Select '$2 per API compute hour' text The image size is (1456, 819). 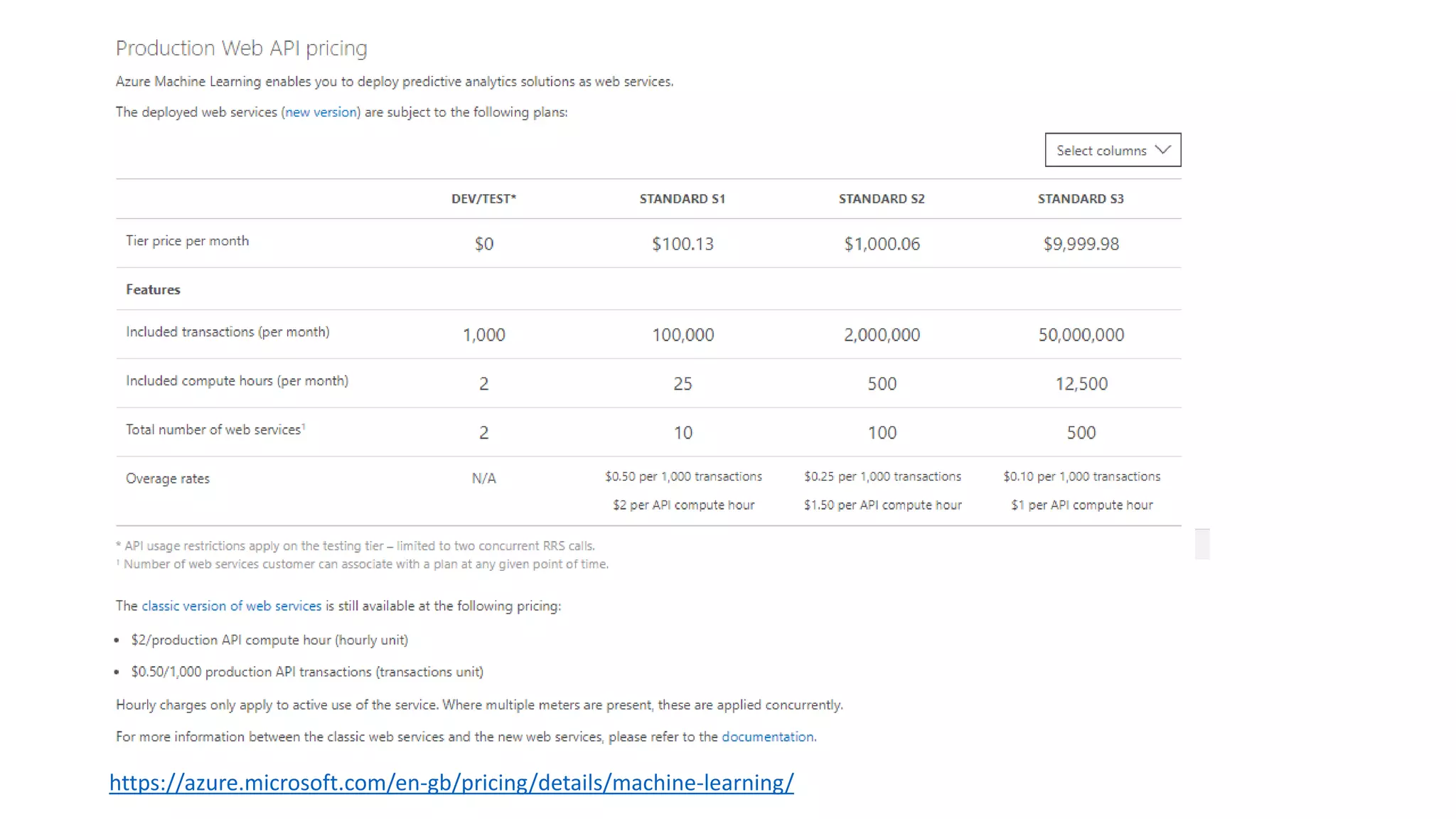pos(683,505)
